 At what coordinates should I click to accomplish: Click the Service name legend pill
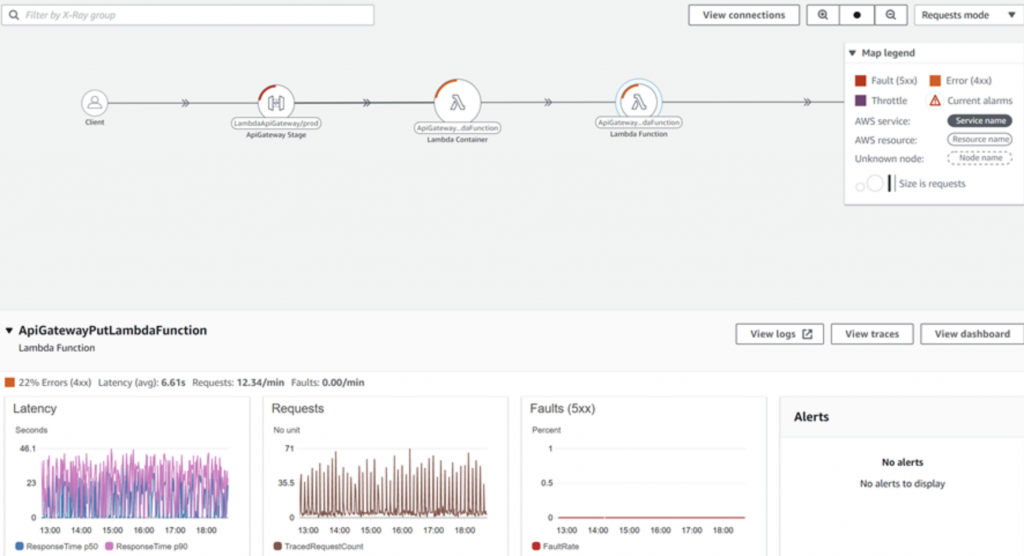point(980,121)
